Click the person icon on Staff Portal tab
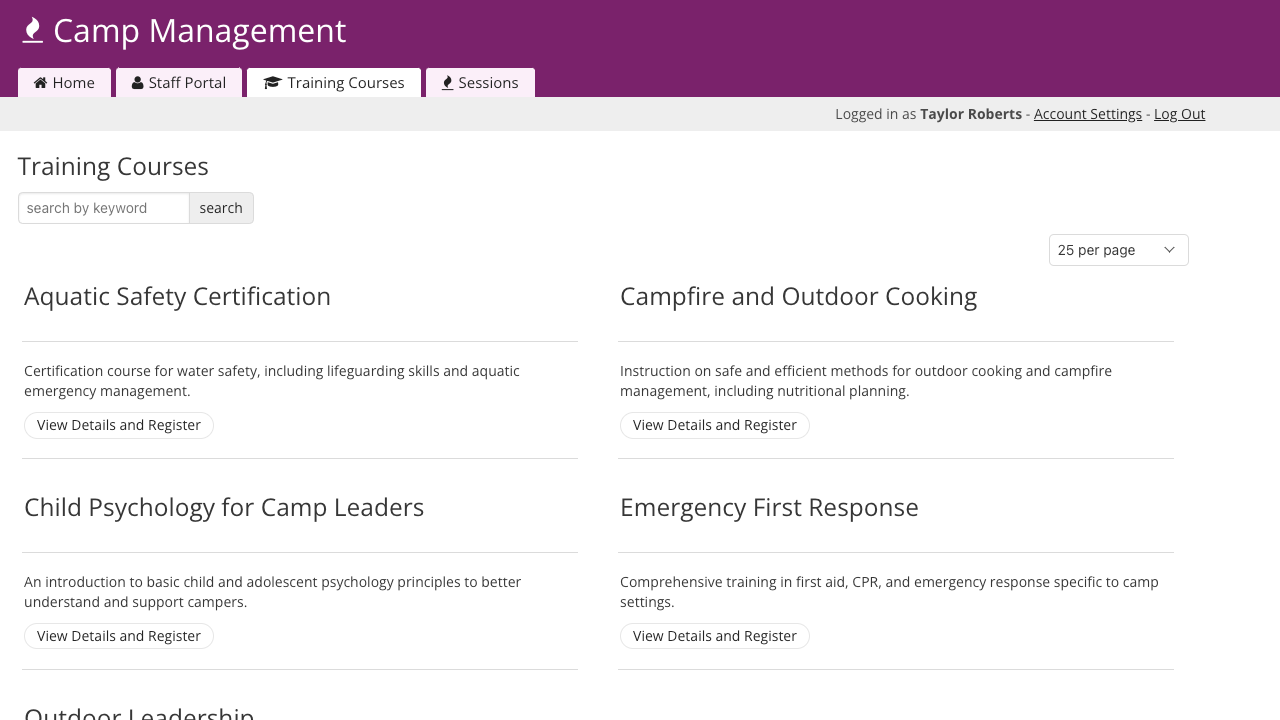This screenshot has height=720, width=1280. [x=137, y=83]
